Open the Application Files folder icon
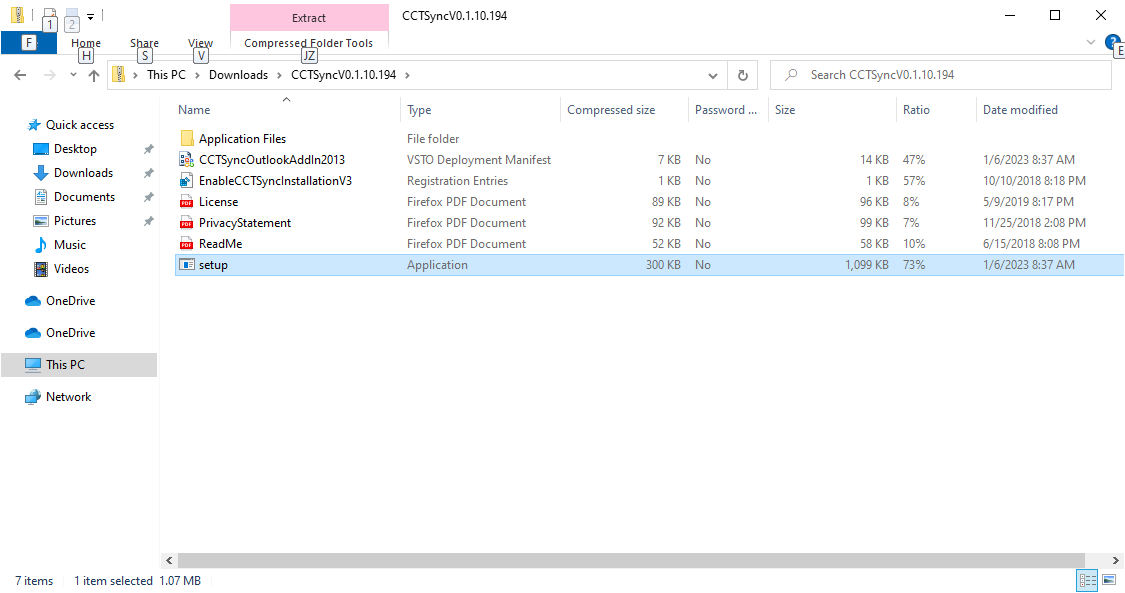 tap(187, 138)
